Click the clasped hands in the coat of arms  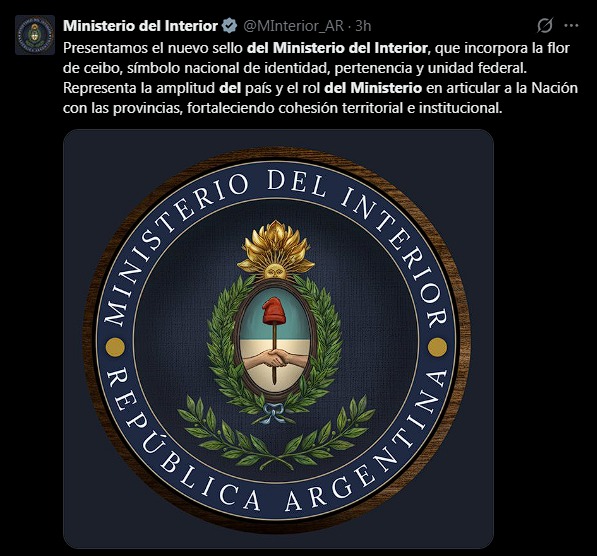(275, 358)
